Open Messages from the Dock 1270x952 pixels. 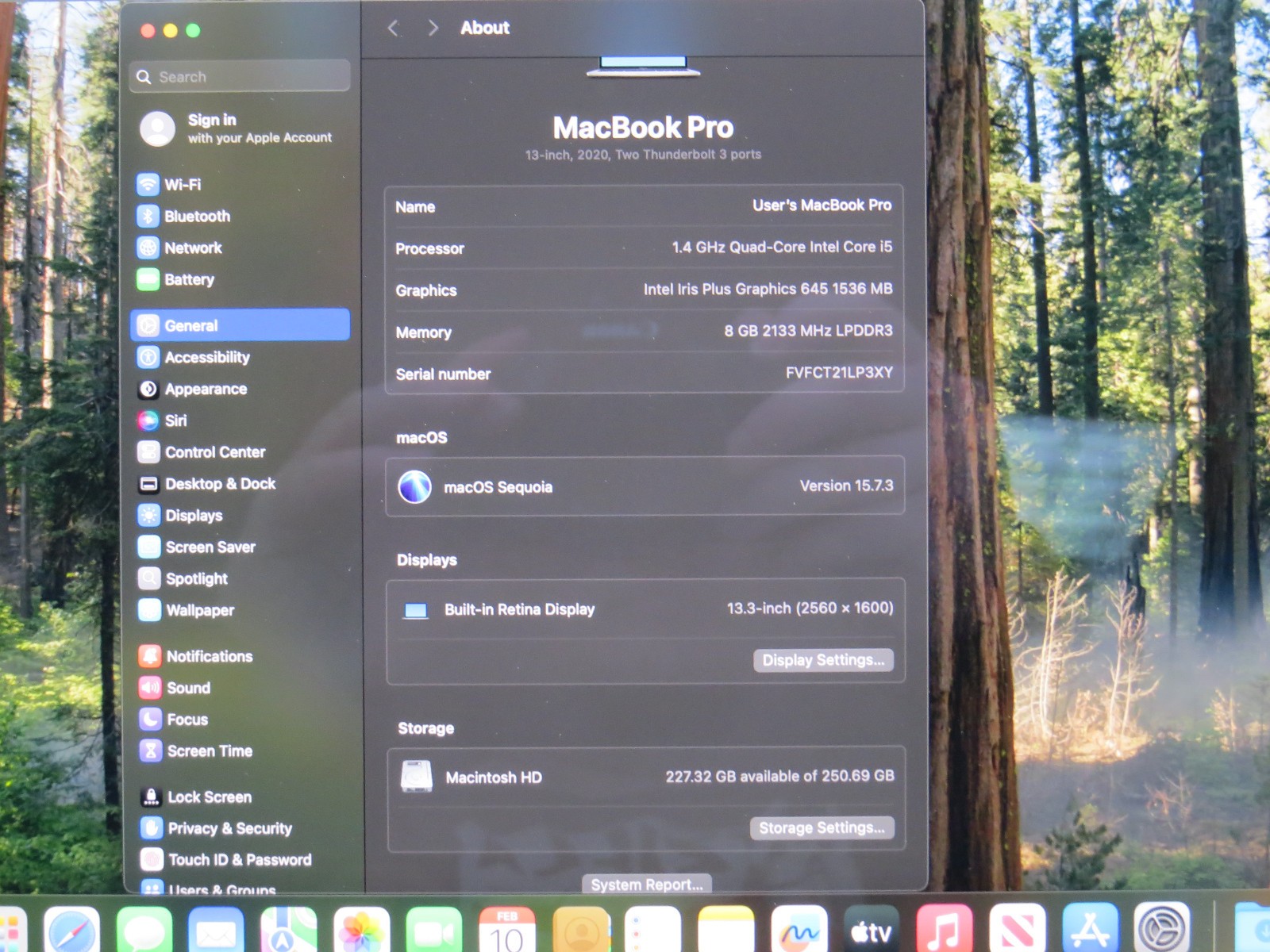coord(144,930)
